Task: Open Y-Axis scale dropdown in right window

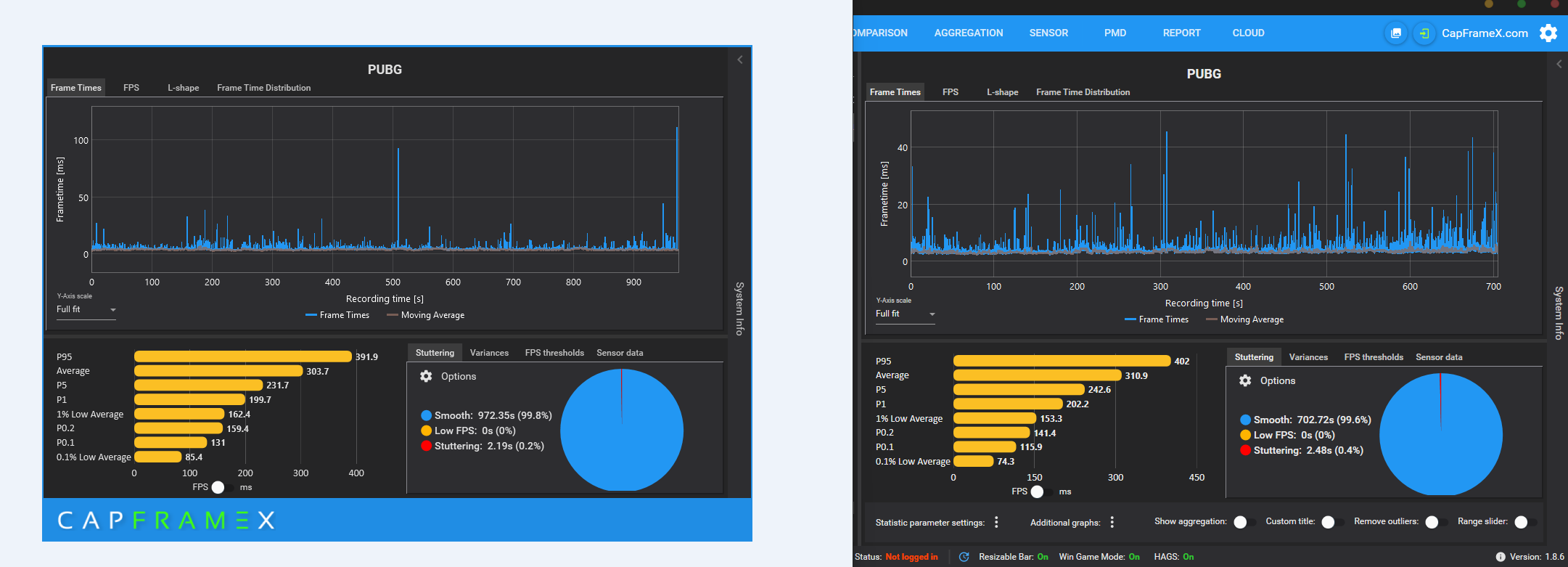Action: click(905, 314)
